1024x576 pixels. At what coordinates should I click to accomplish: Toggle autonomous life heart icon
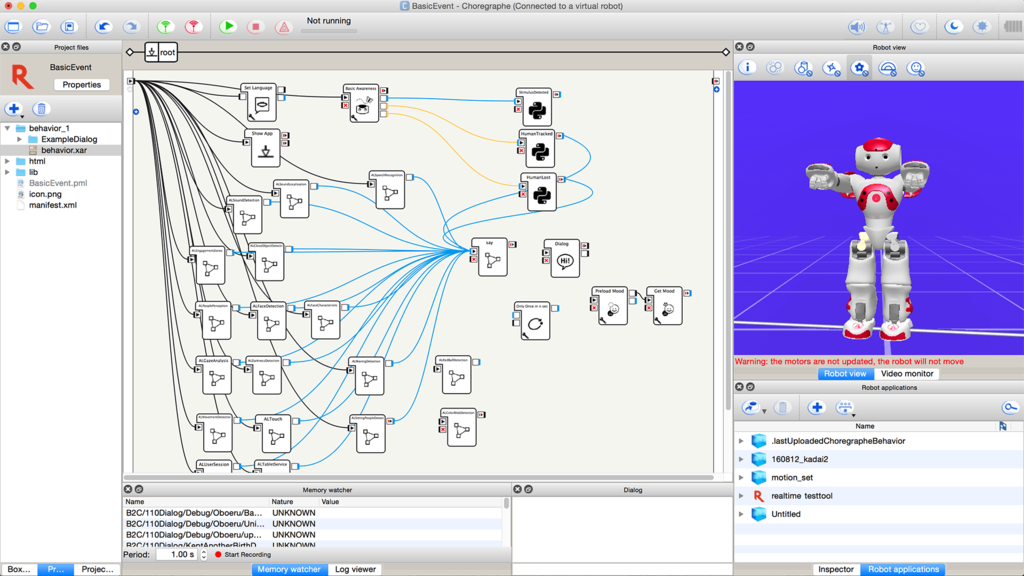[x=919, y=27]
